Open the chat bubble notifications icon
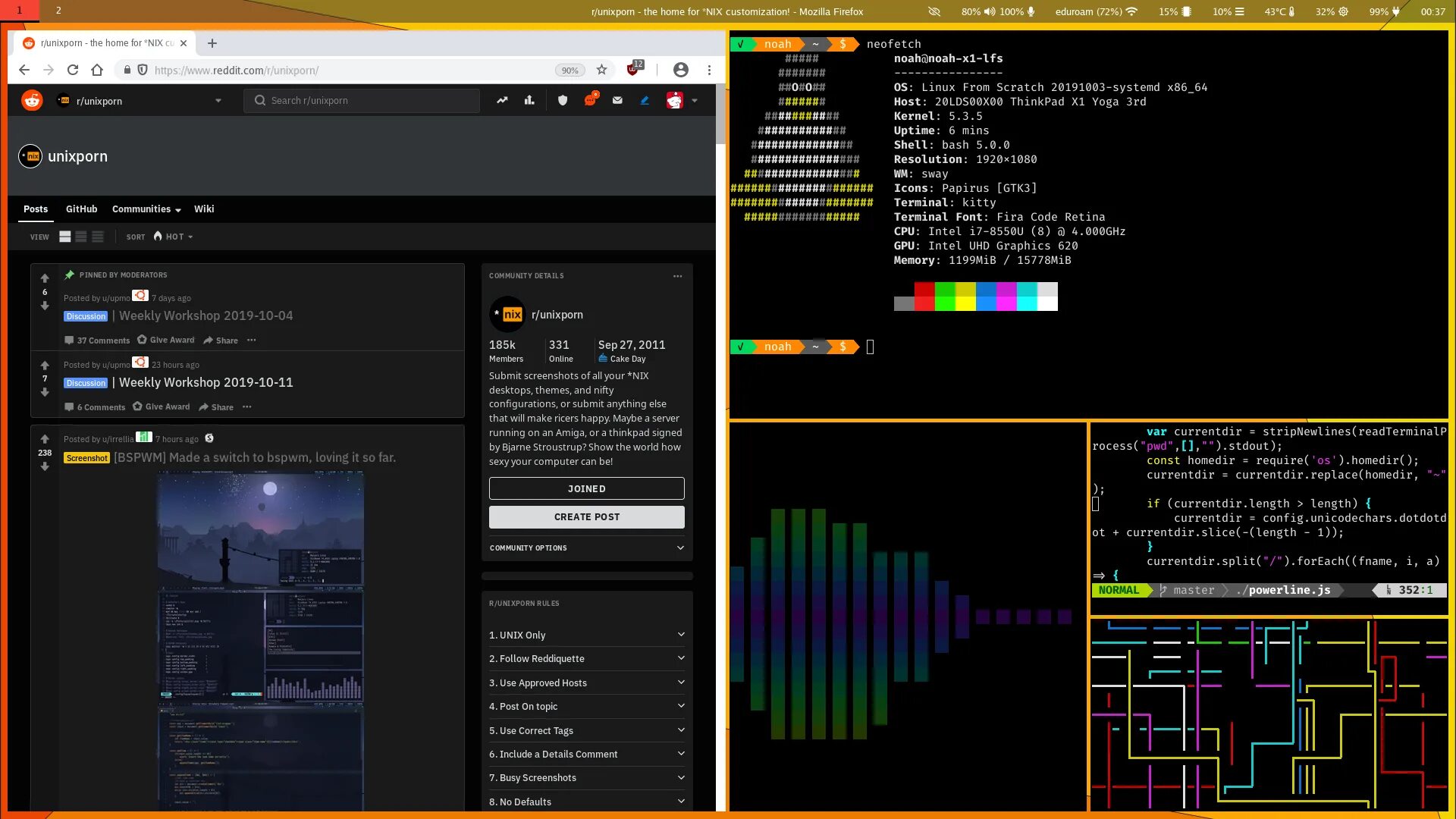 pyautogui.click(x=590, y=100)
